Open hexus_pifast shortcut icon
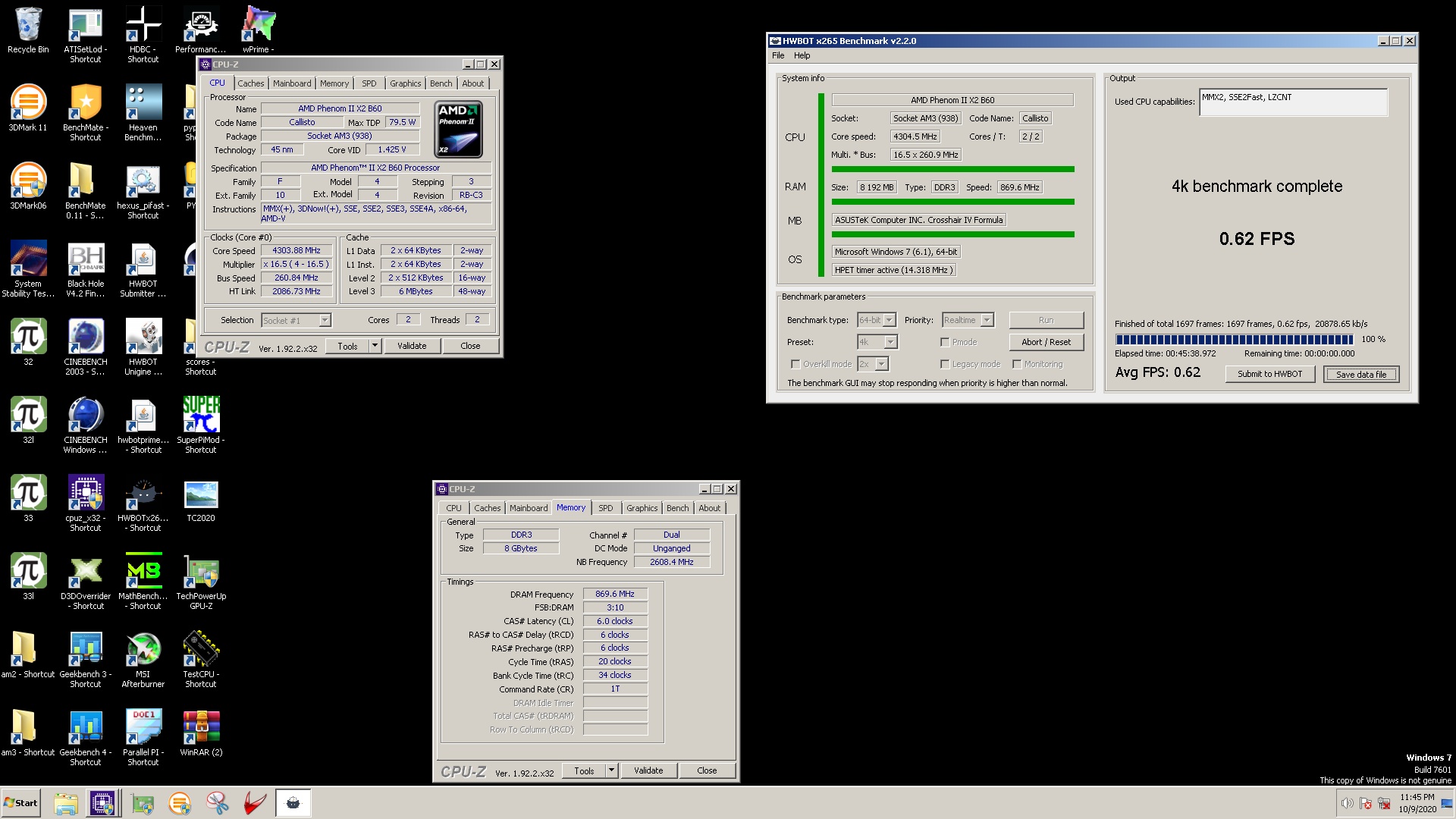The width and height of the screenshot is (1456, 819). [x=143, y=191]
